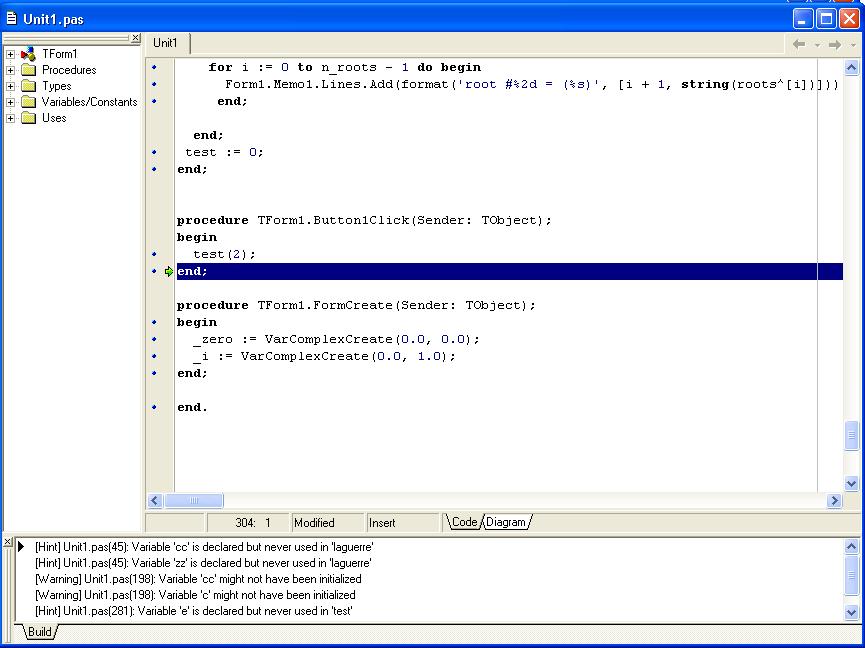The width and height of the screenshot is (865, 648).
Task: Click the green execution point arrow in gutter
Action: coord(168,271)
